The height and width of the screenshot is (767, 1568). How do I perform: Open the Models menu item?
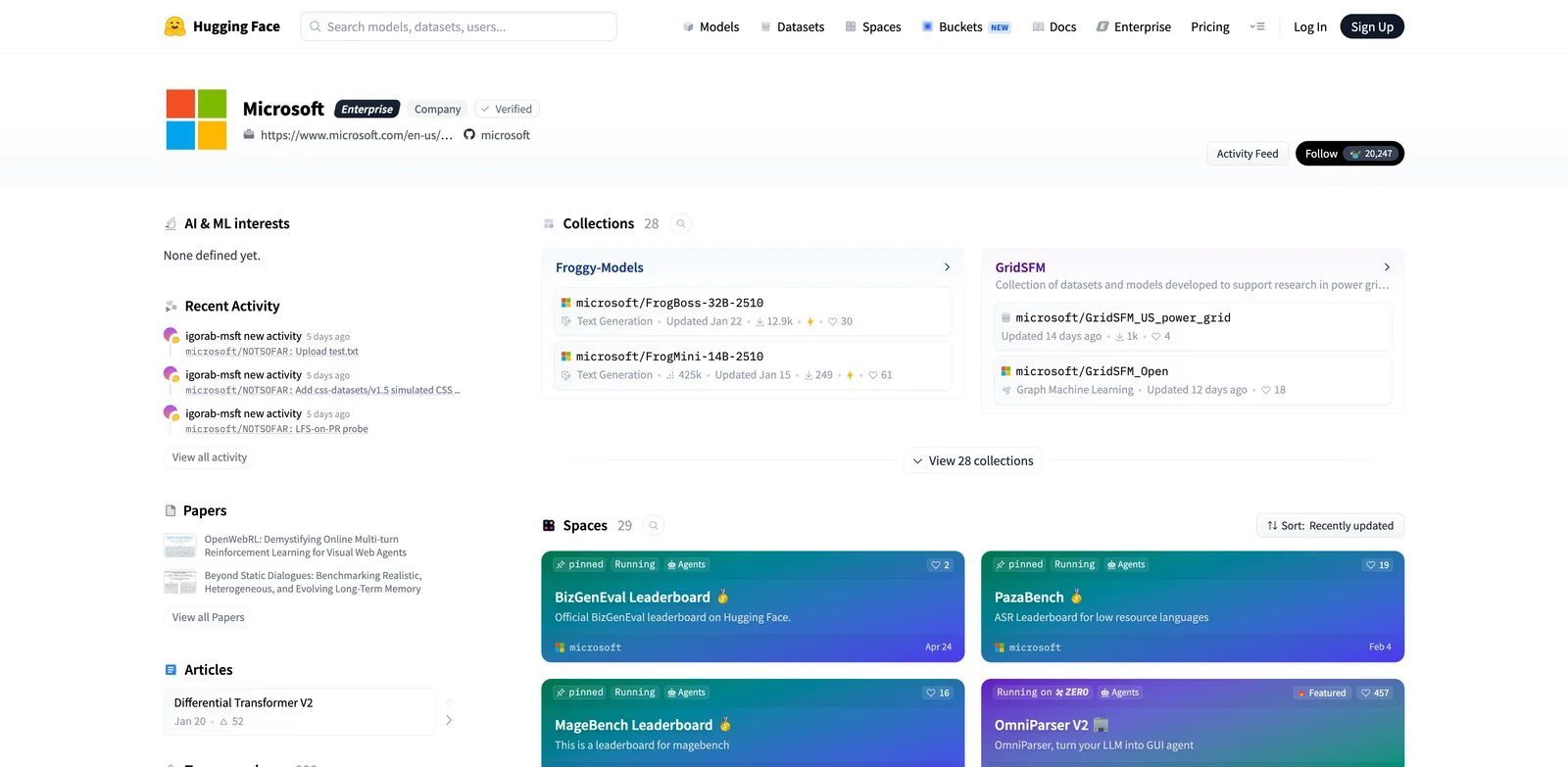click(710, 27)
